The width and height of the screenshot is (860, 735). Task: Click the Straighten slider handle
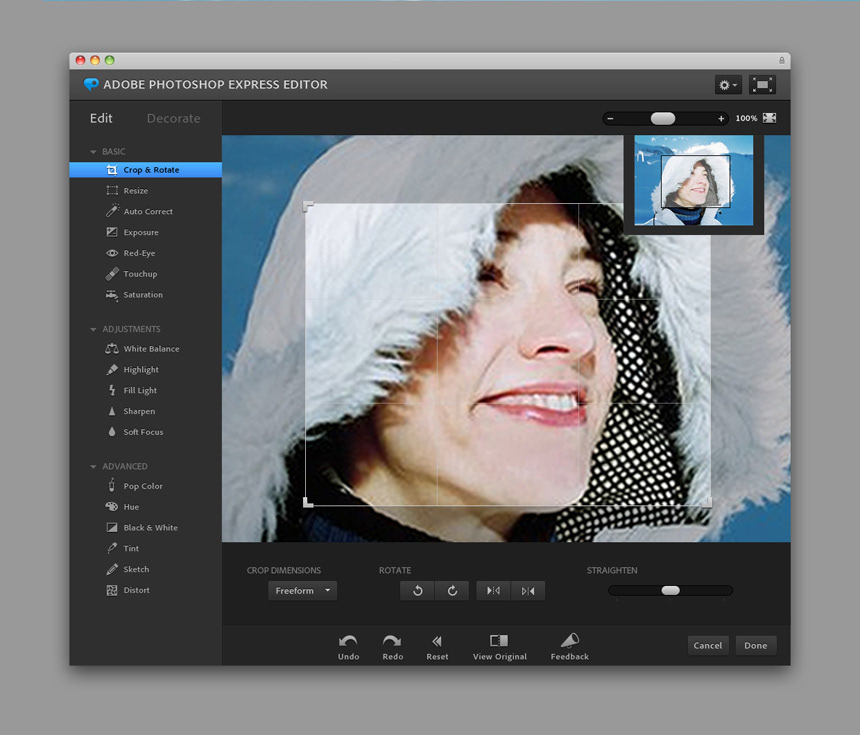(x=670, y=590)
